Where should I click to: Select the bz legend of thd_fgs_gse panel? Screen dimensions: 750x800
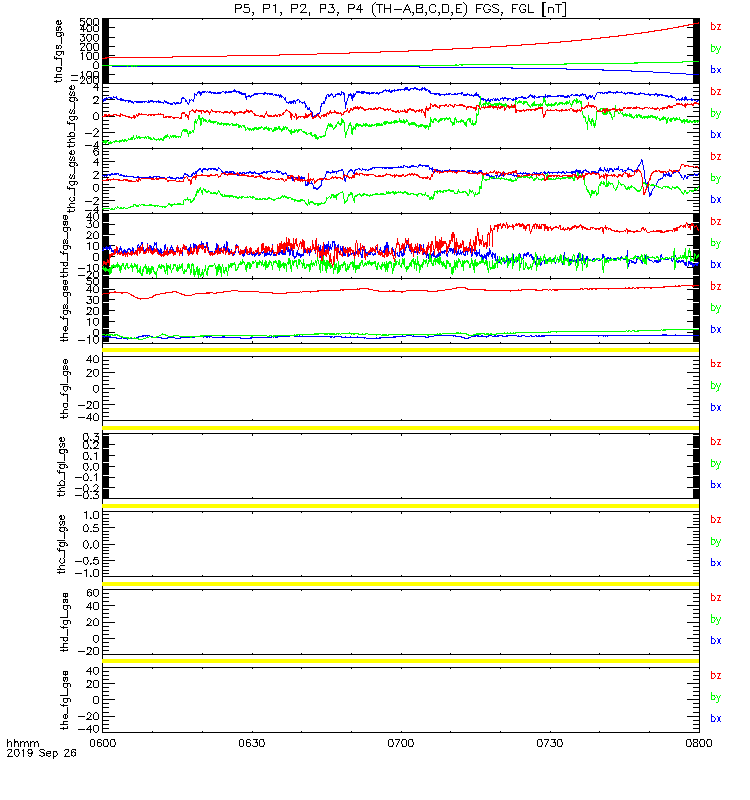pos(716,221)
